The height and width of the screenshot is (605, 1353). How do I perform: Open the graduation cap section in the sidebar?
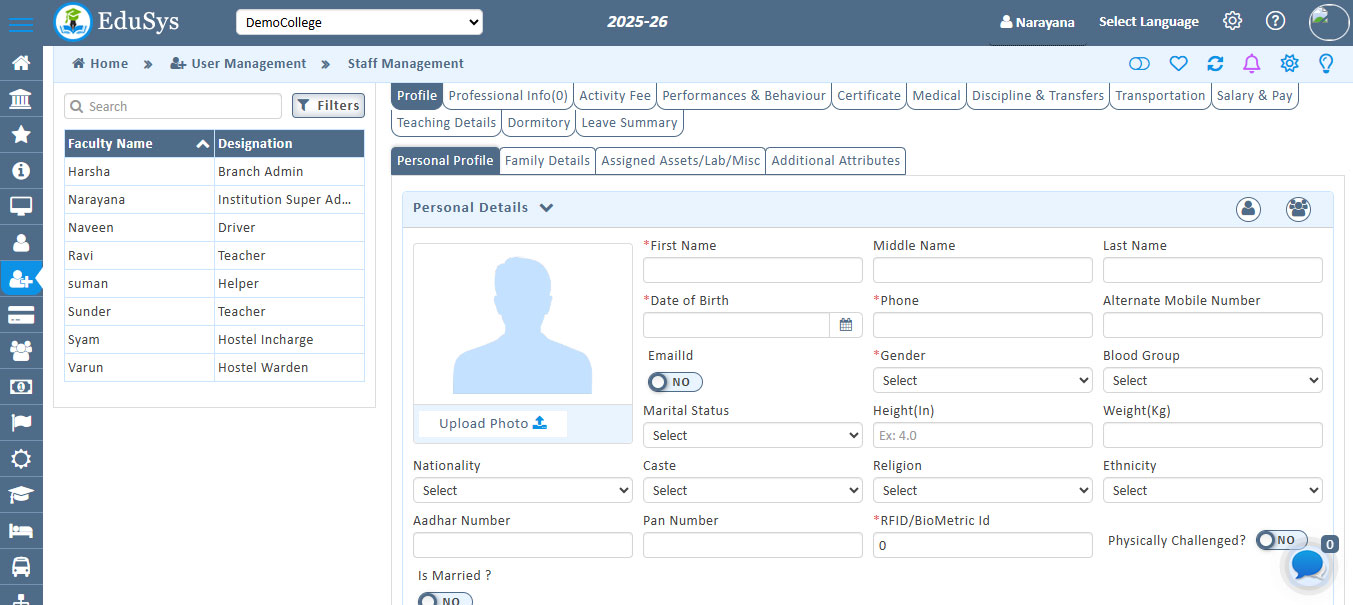(22, 494)
